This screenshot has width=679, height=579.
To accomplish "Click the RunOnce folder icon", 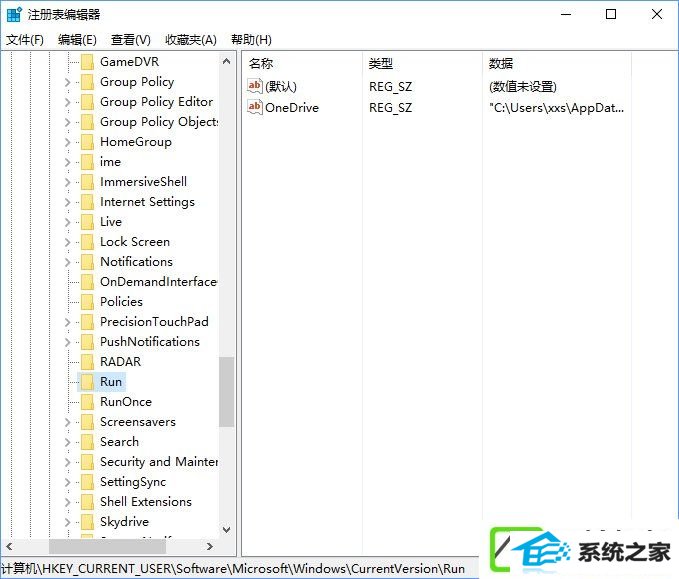I will 87,401.
